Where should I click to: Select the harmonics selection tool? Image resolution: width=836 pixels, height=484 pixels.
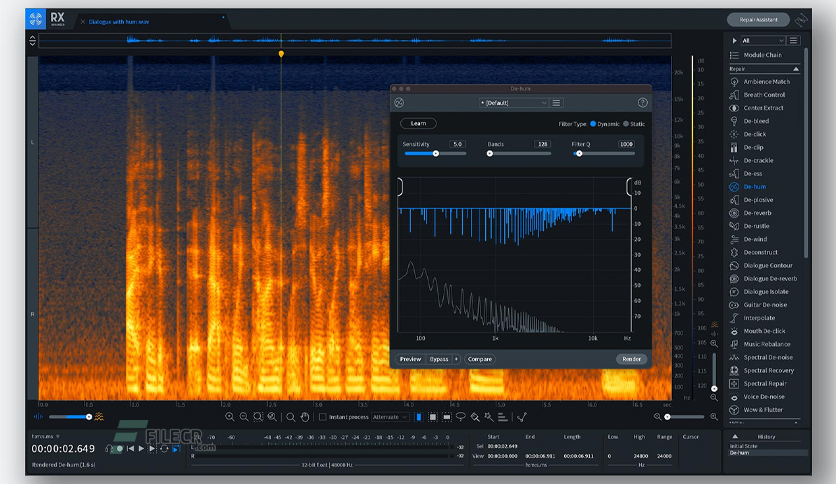[503, 417]
